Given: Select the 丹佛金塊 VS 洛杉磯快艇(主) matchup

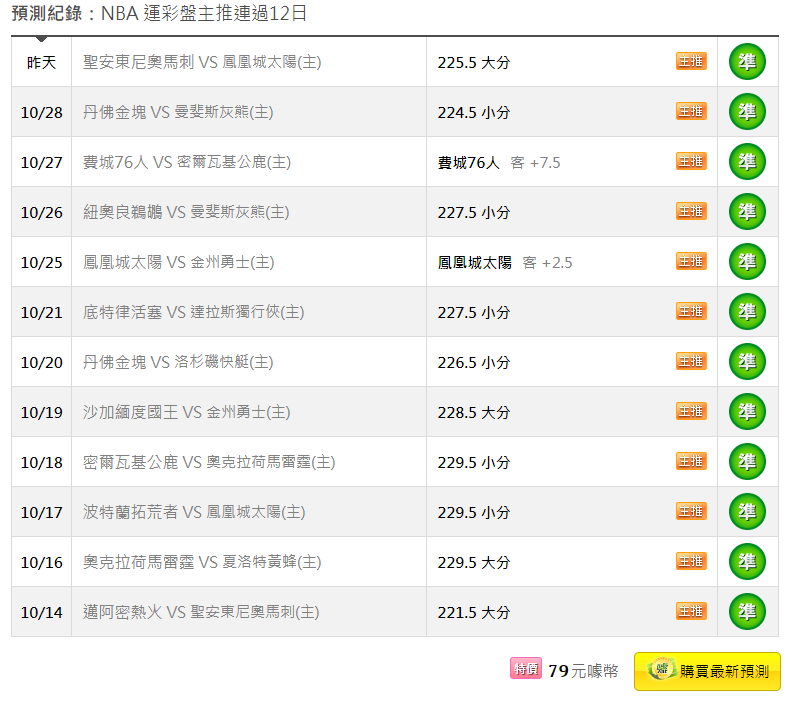Looking at the screenshot, I should point(178,362).
